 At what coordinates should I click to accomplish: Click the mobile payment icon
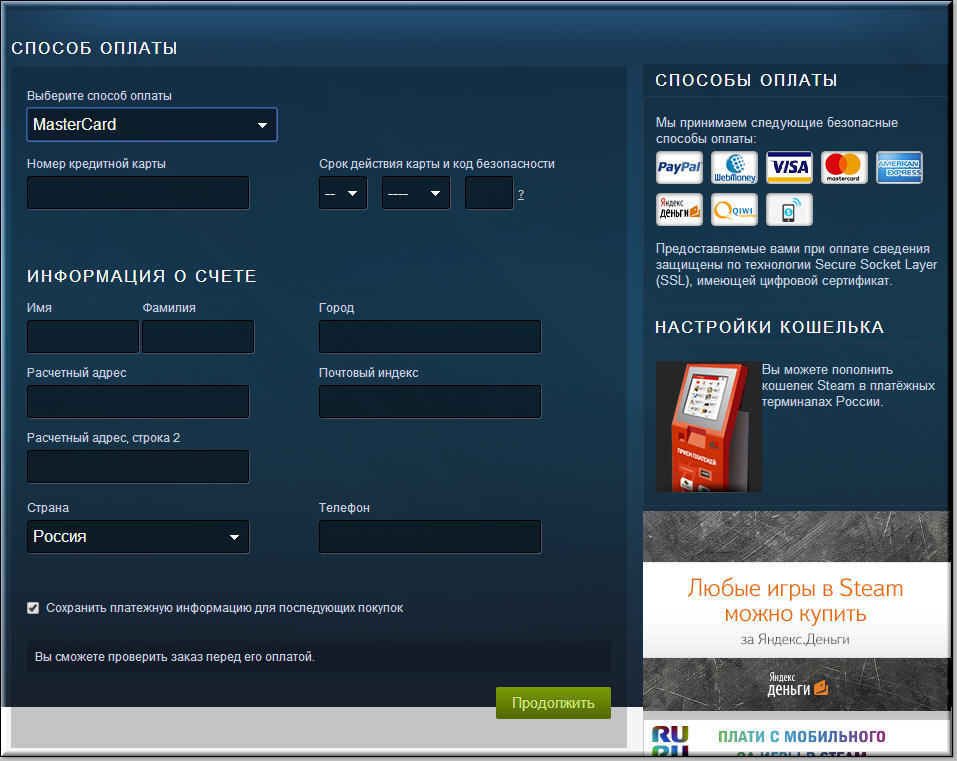tap(789, 210)
